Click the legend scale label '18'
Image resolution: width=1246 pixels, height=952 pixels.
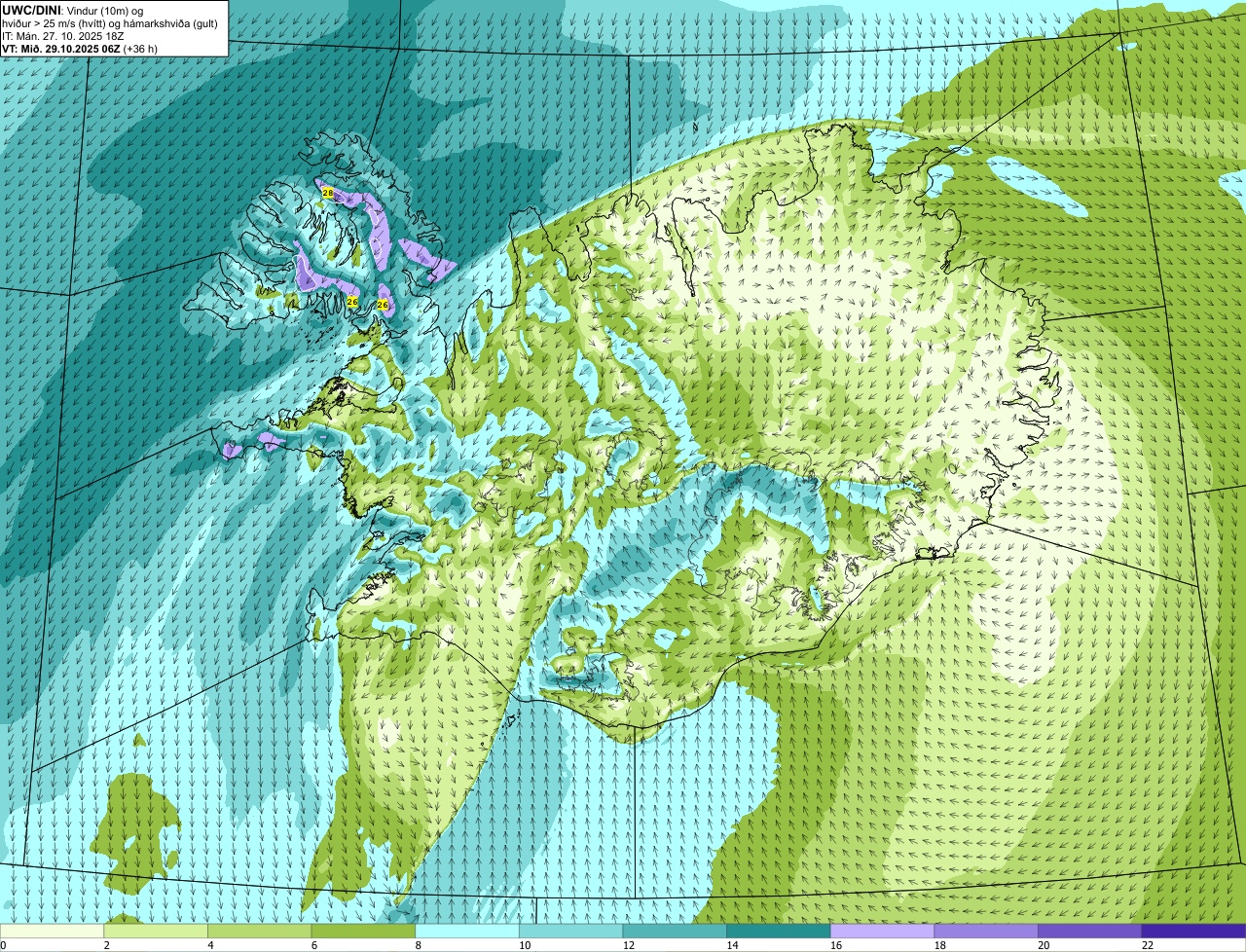(940, 945)
